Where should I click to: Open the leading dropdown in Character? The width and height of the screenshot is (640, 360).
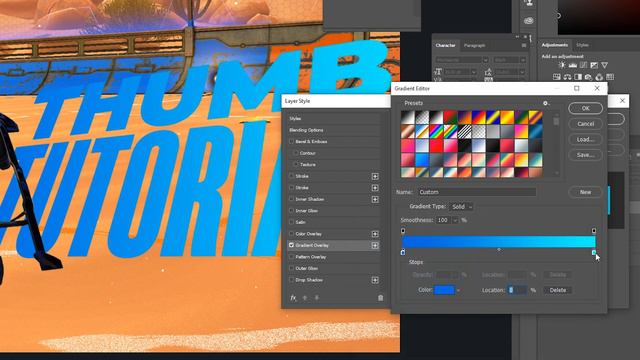tap(522, 72)
